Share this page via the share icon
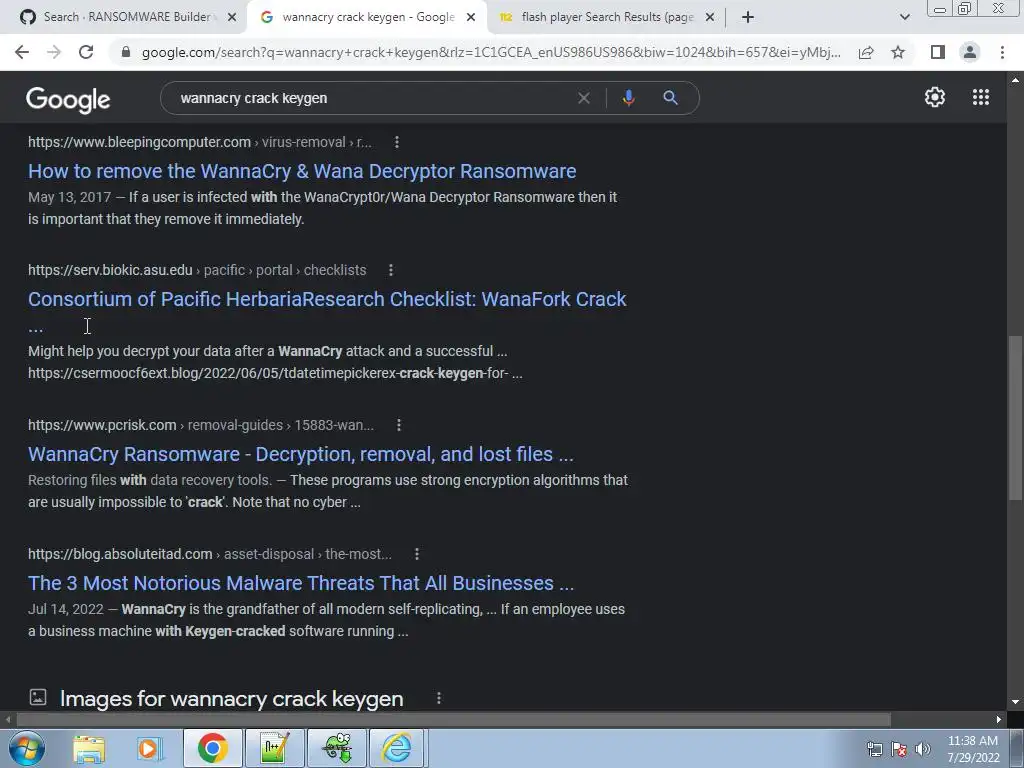Viewport: 1024px width, 768px height. (866, 52)
